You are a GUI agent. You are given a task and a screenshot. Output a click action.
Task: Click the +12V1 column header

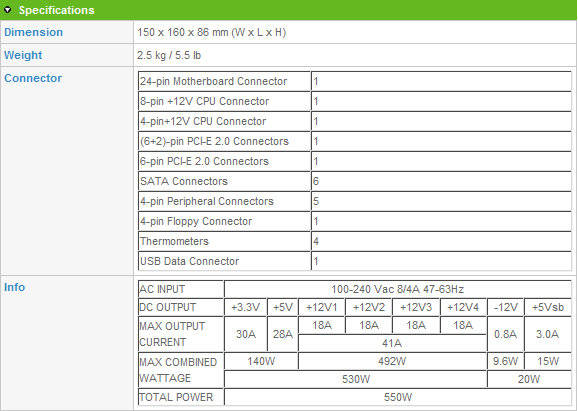(322, 307)
